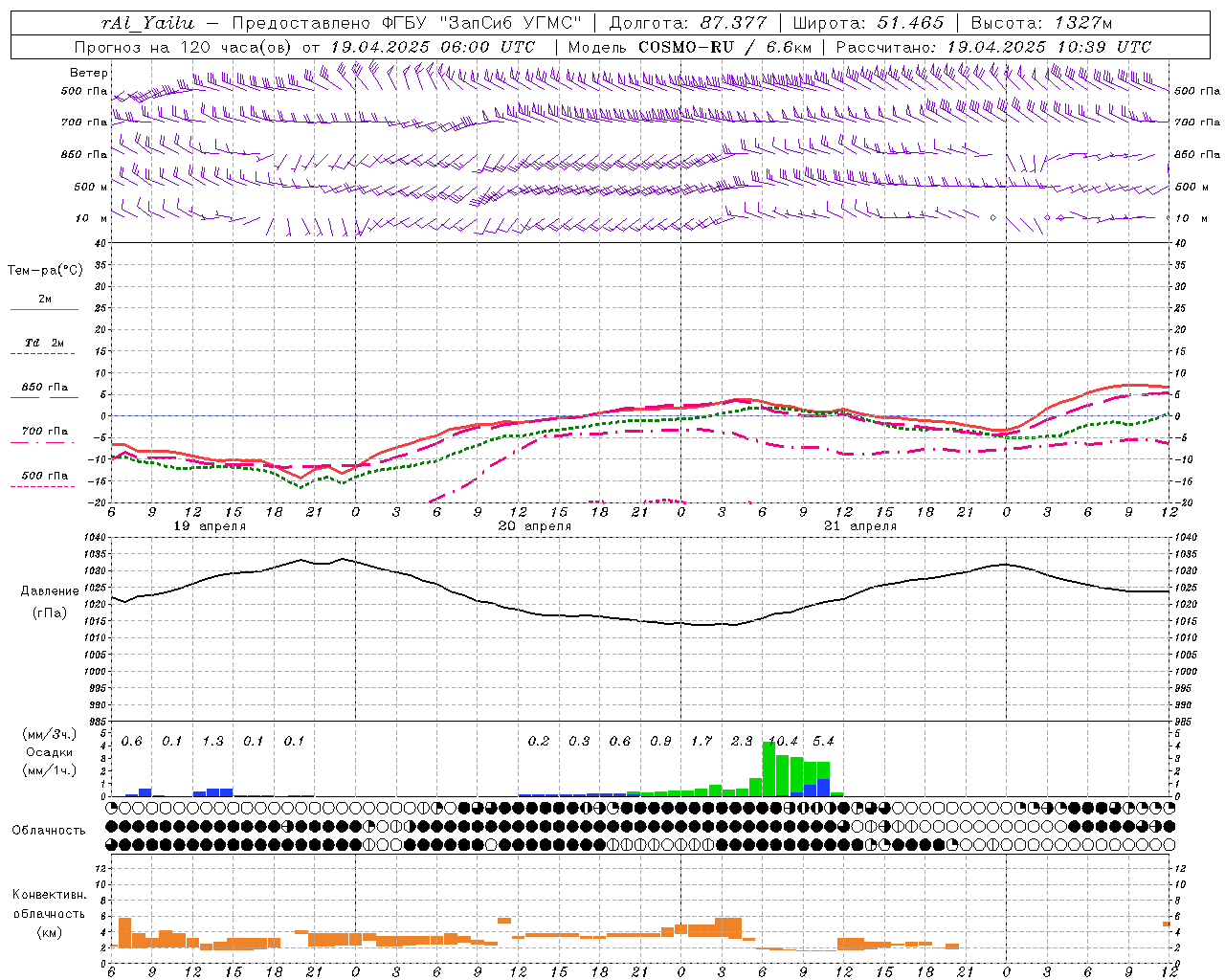
Task: Click the 2.3 precipitation total value
Action: (x=742, y=742)
